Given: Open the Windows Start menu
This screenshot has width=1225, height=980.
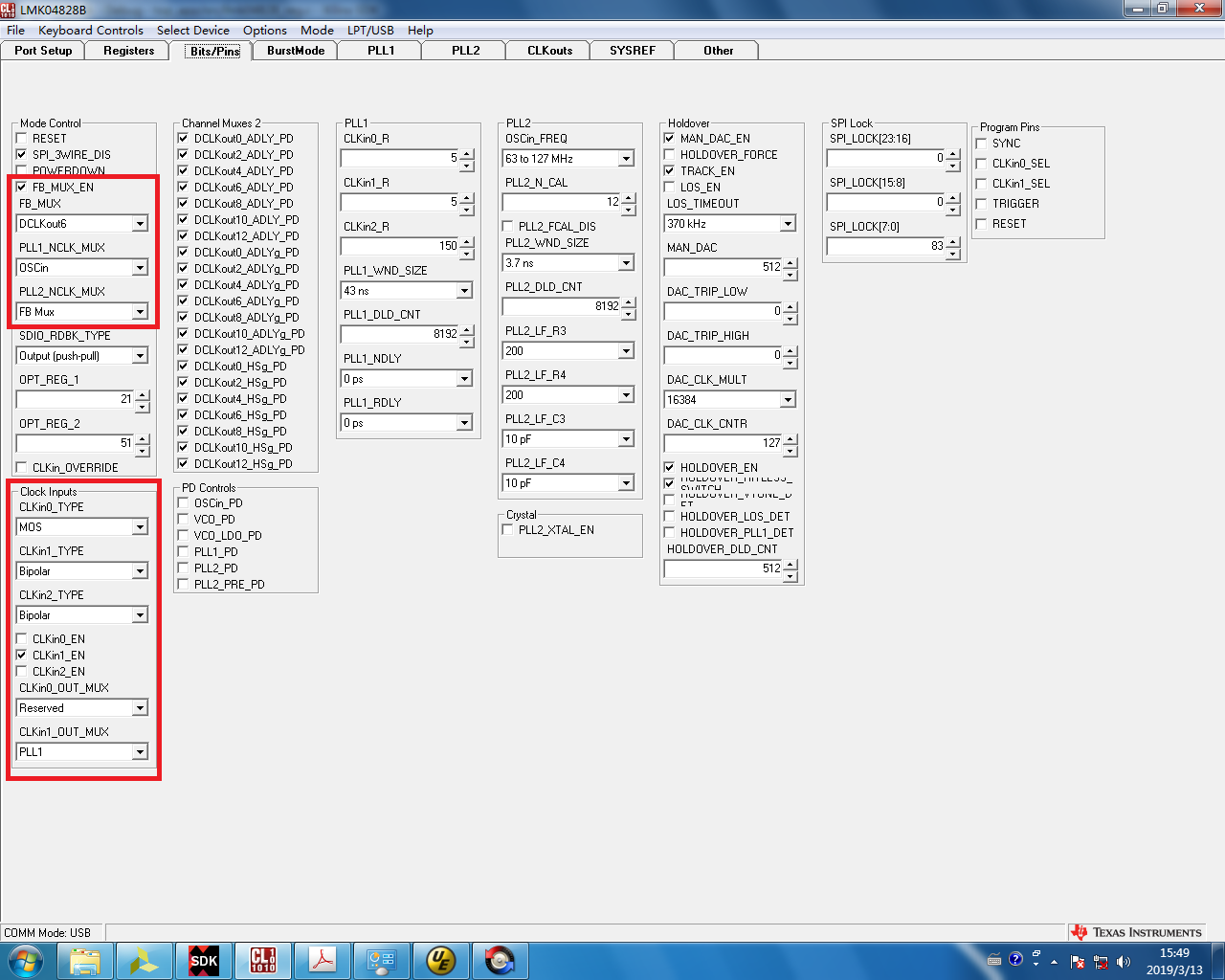Looking at the screenshot, I should point(26,960).
